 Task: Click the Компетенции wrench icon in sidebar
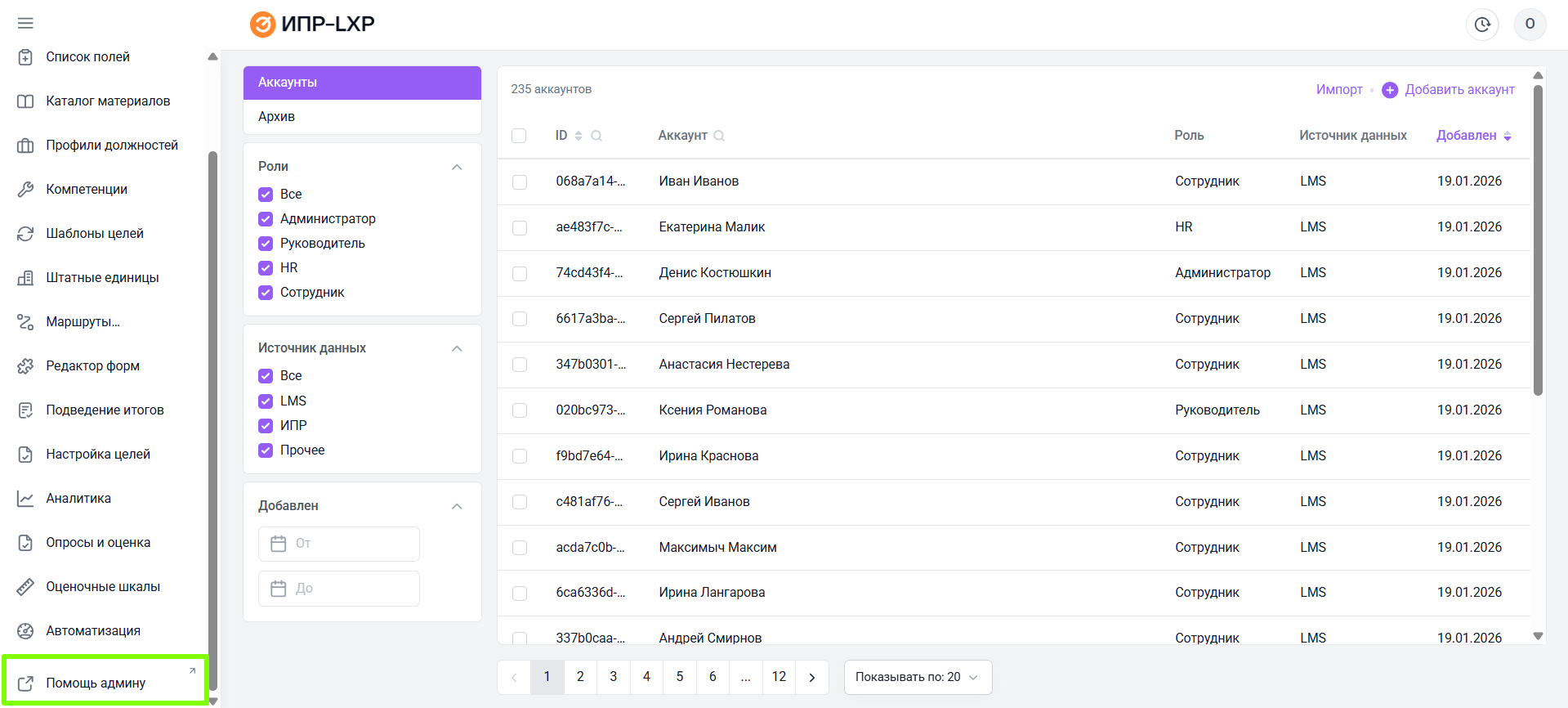25,190
